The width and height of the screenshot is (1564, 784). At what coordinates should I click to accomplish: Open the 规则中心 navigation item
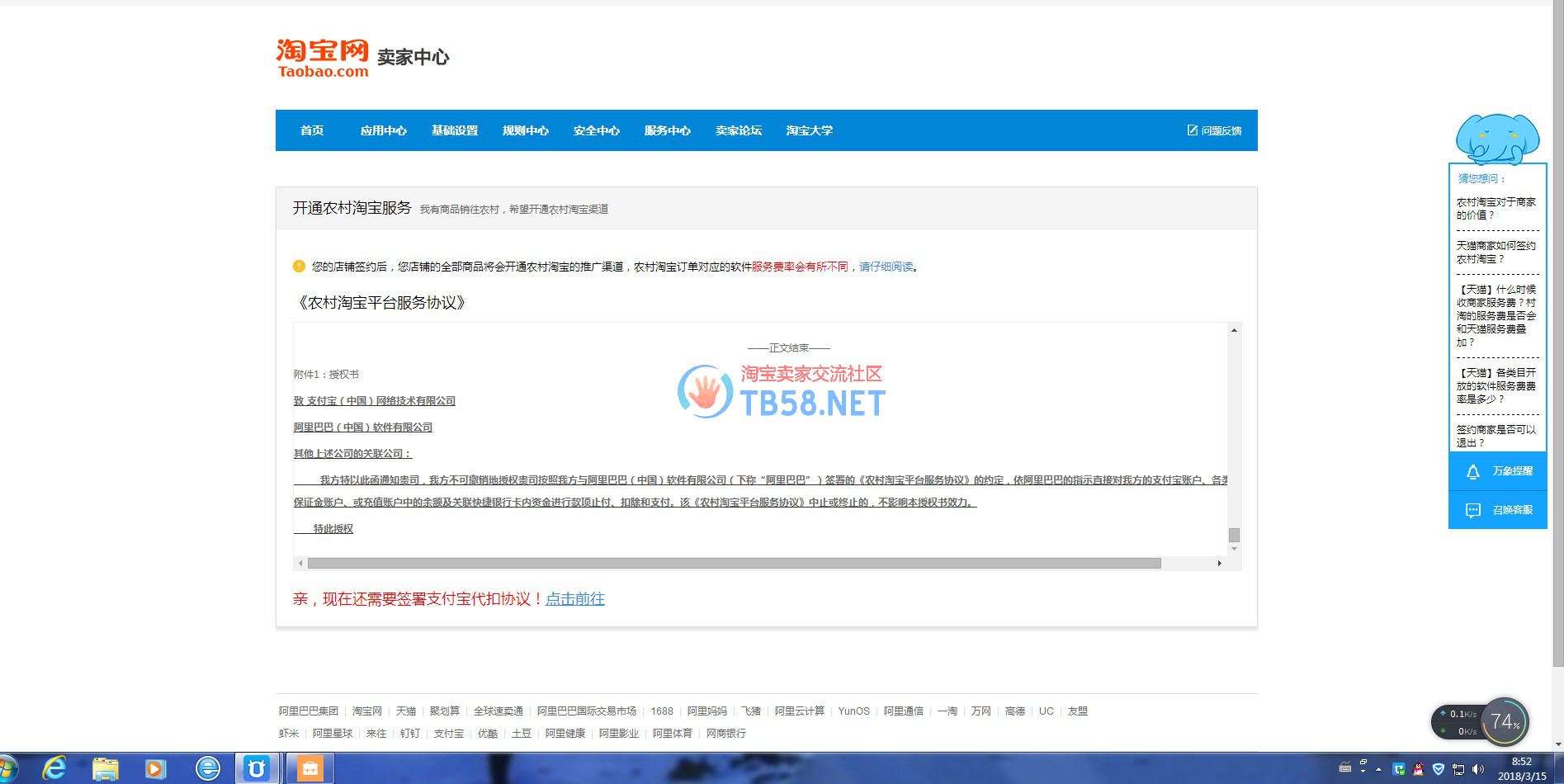(526, 130)
